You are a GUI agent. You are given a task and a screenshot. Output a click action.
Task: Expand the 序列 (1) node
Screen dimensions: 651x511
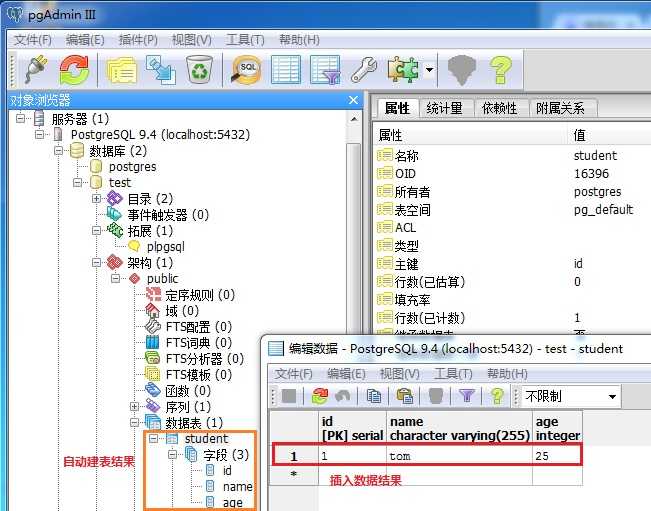coord(134,407)
